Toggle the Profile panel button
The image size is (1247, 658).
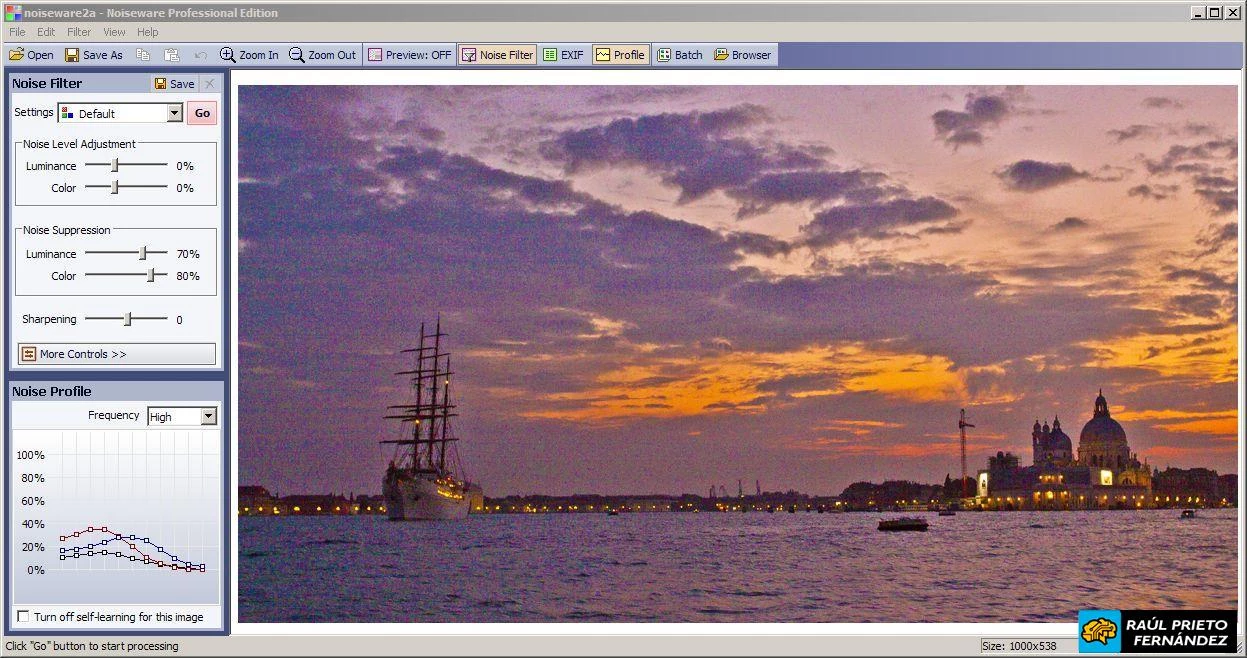(620, 55)
